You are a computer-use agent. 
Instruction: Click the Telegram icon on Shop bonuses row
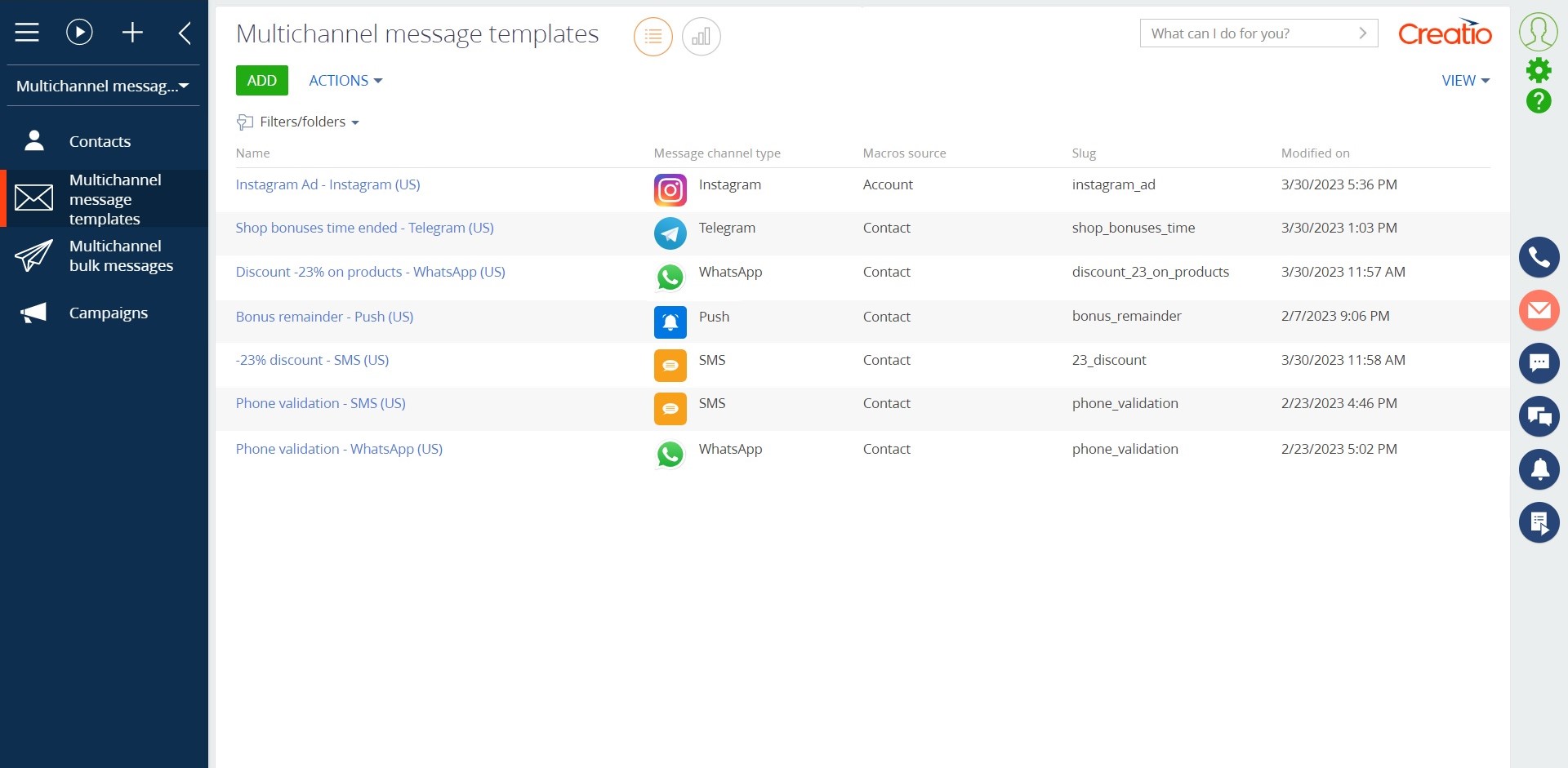(670, 233)
